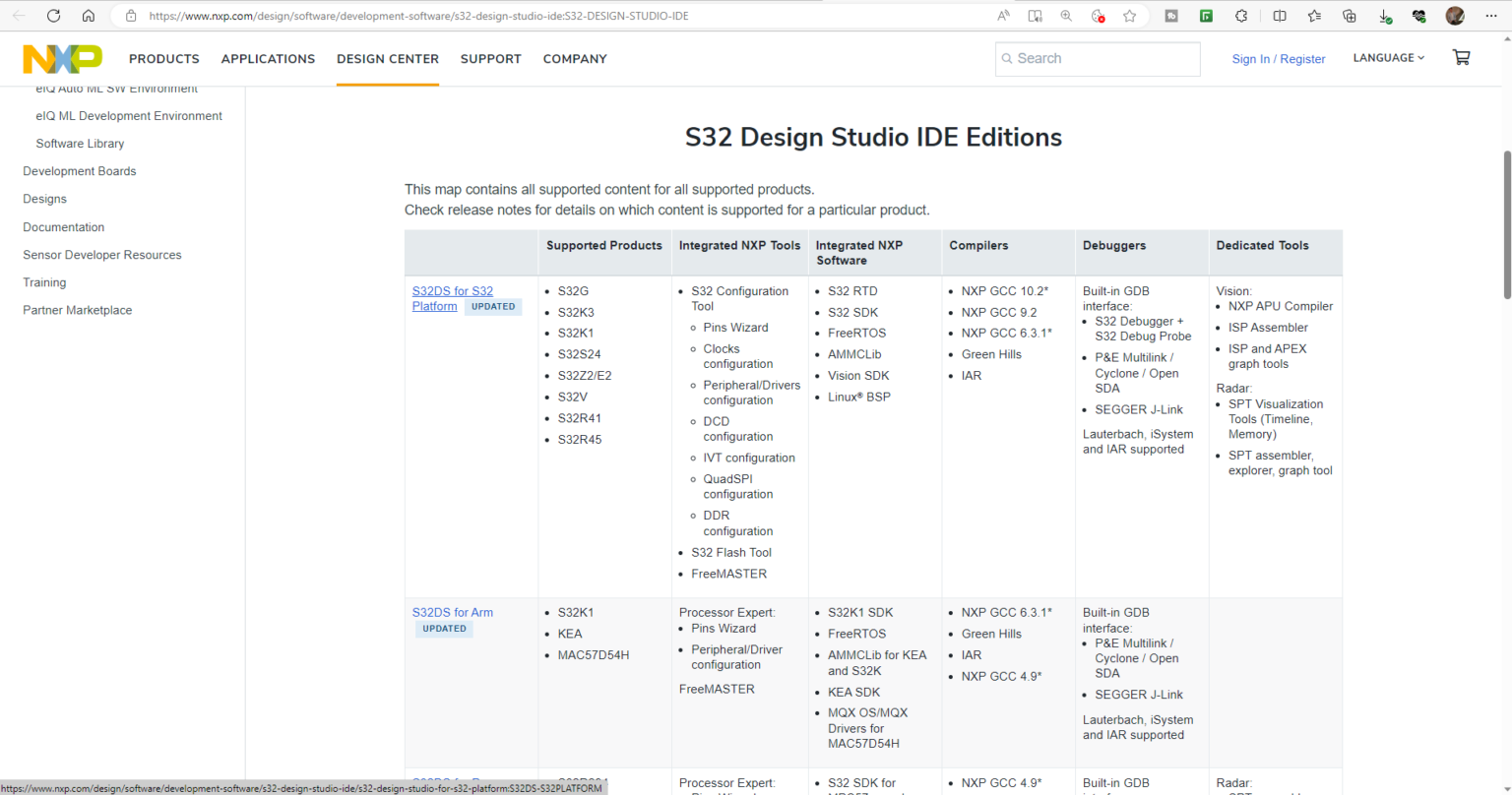Image resolution: width=1512 pixels, height=795 pixels.
Task: Click the browser address bar URL
Action: tap(418, 16)
